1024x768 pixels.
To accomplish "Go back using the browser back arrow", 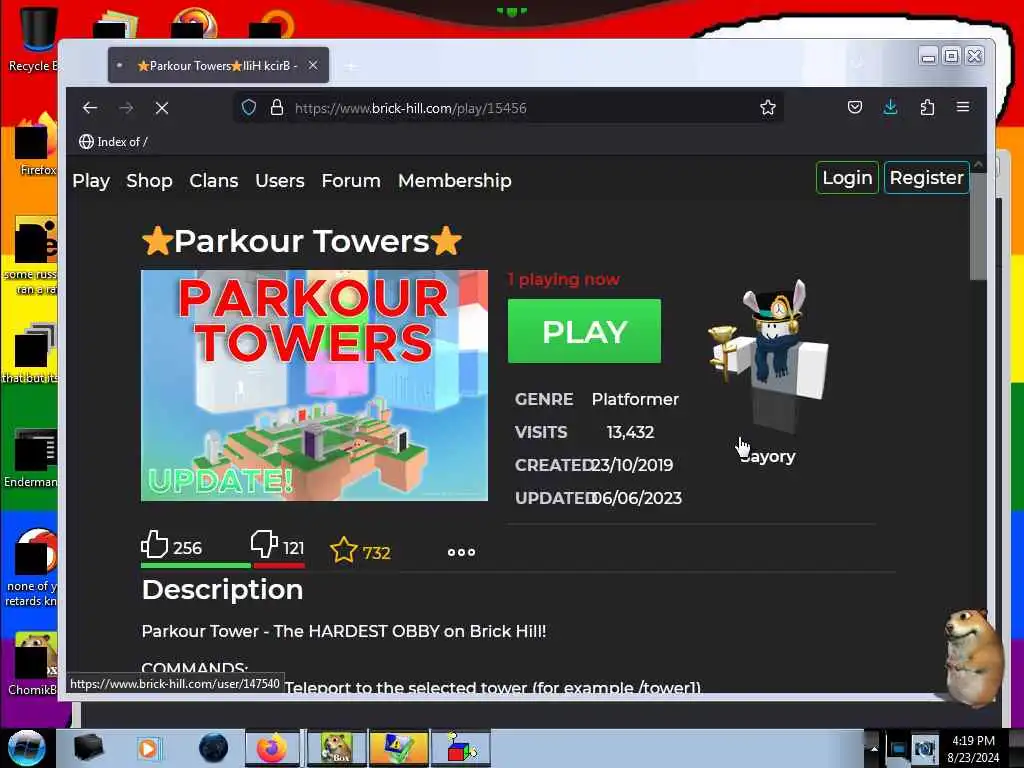I will pyautogui.click(x=90, y=108).
